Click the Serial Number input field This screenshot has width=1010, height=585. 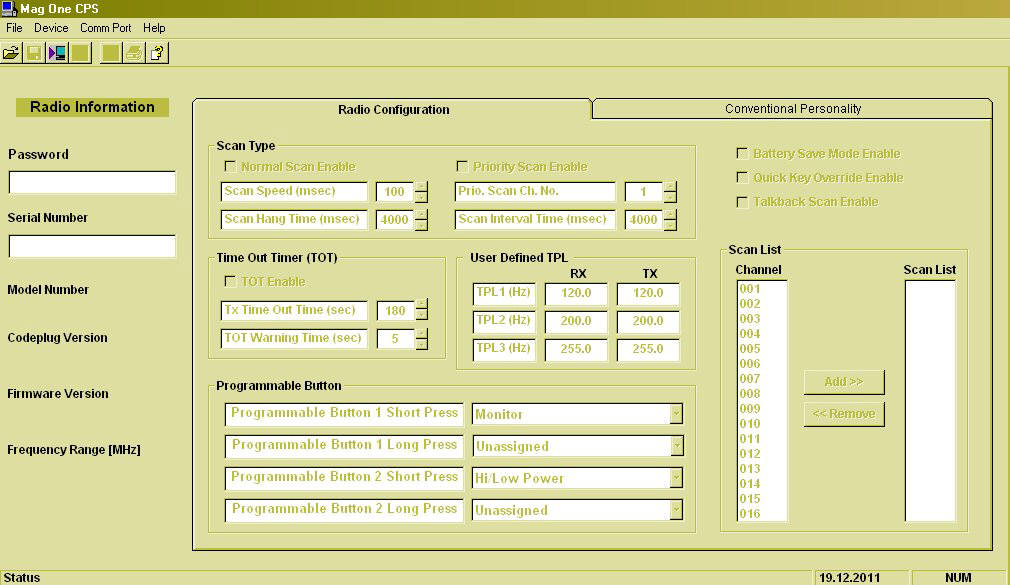(x=92, y=246)
